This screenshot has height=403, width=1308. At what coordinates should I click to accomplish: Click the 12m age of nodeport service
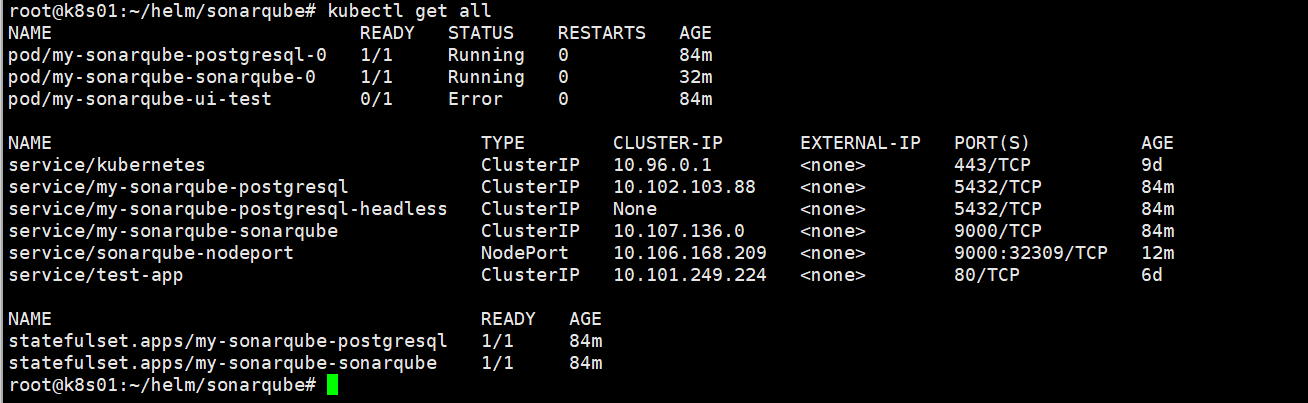click(x=1157, y=253)
